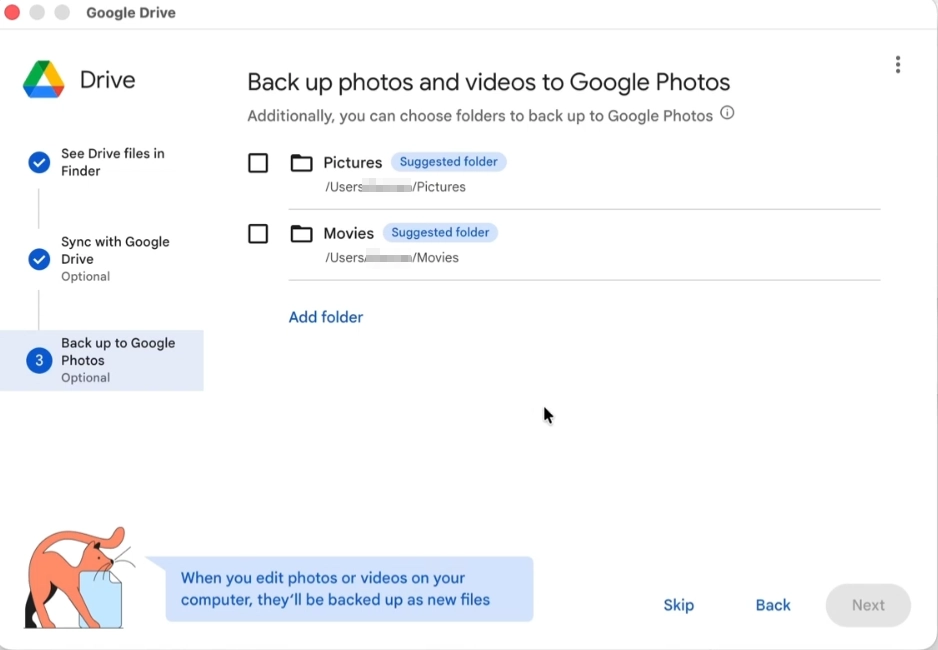Click the checkmark beside Sync with Google Drive
938x650 pixels.
[39, 259]
